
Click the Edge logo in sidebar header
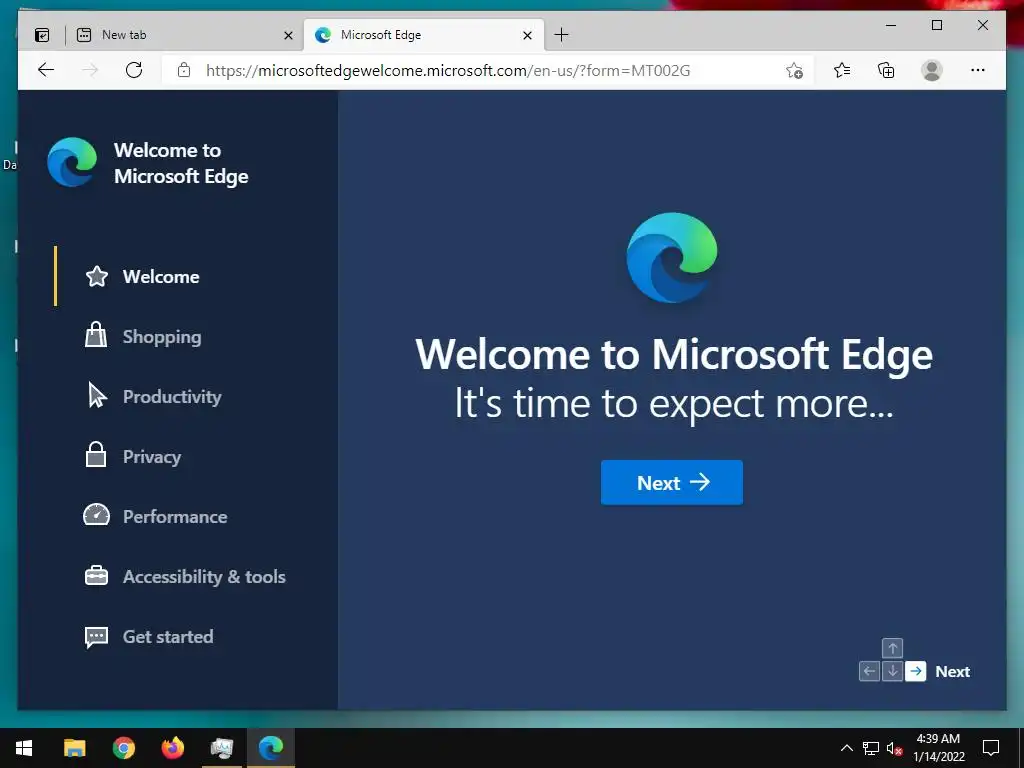[72, 162]
